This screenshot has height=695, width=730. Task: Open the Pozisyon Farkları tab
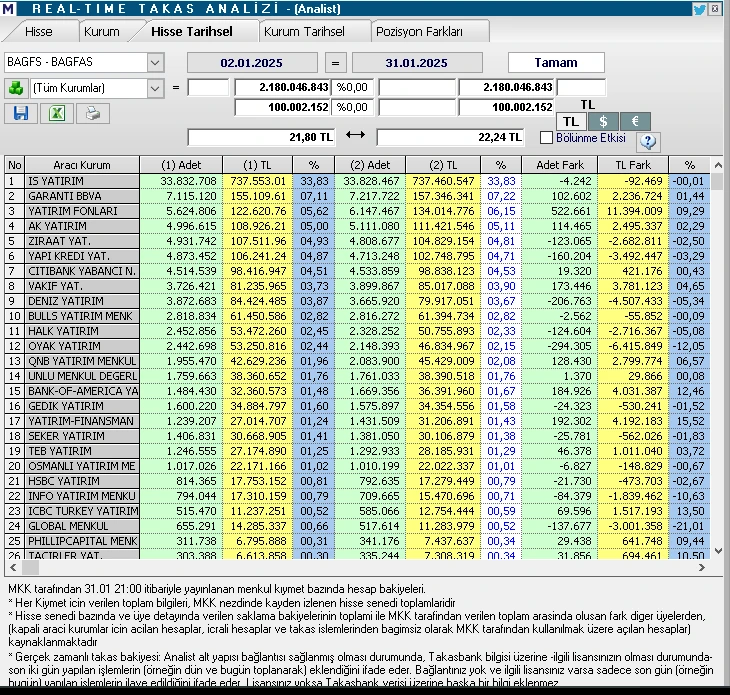[419, 32]
